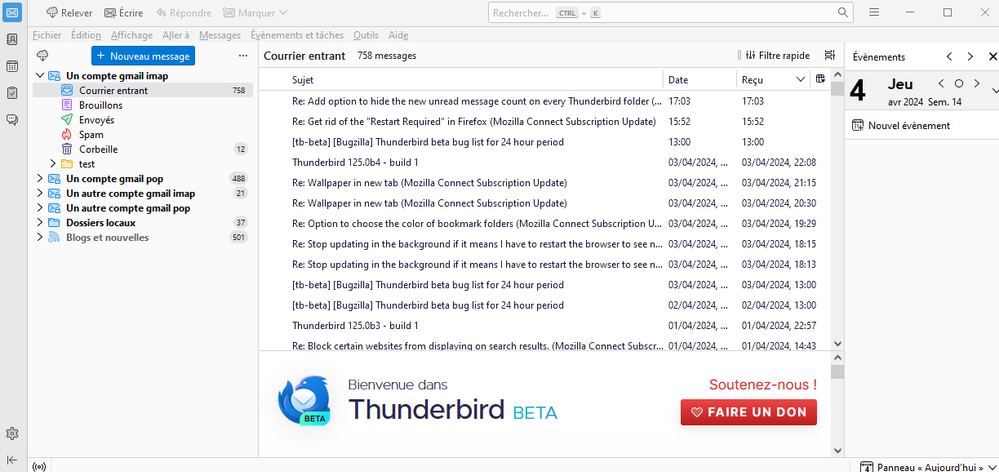Open the Marquer dropdown
Image resolution: width=999 pixels, height=472 pixels.
tap(255, 13)
